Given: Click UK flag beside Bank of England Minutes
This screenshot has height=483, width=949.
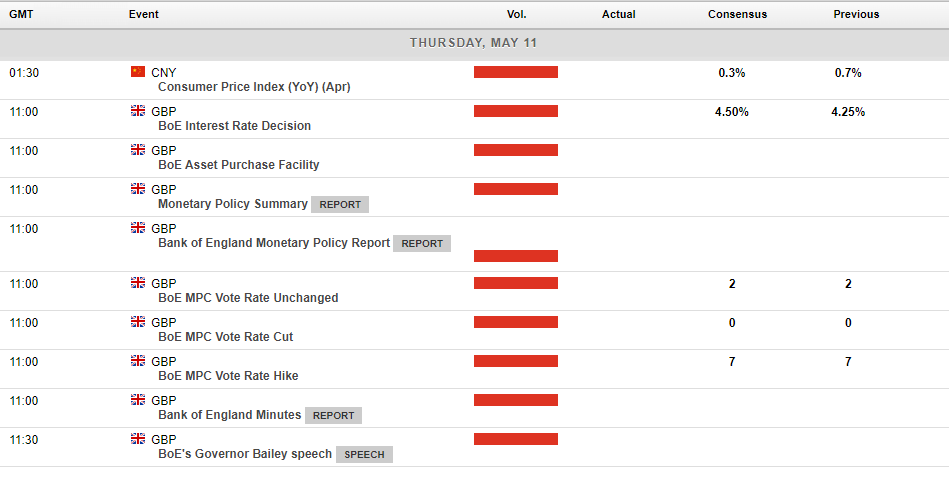Looking at the screenshot, I should [138, 399].
